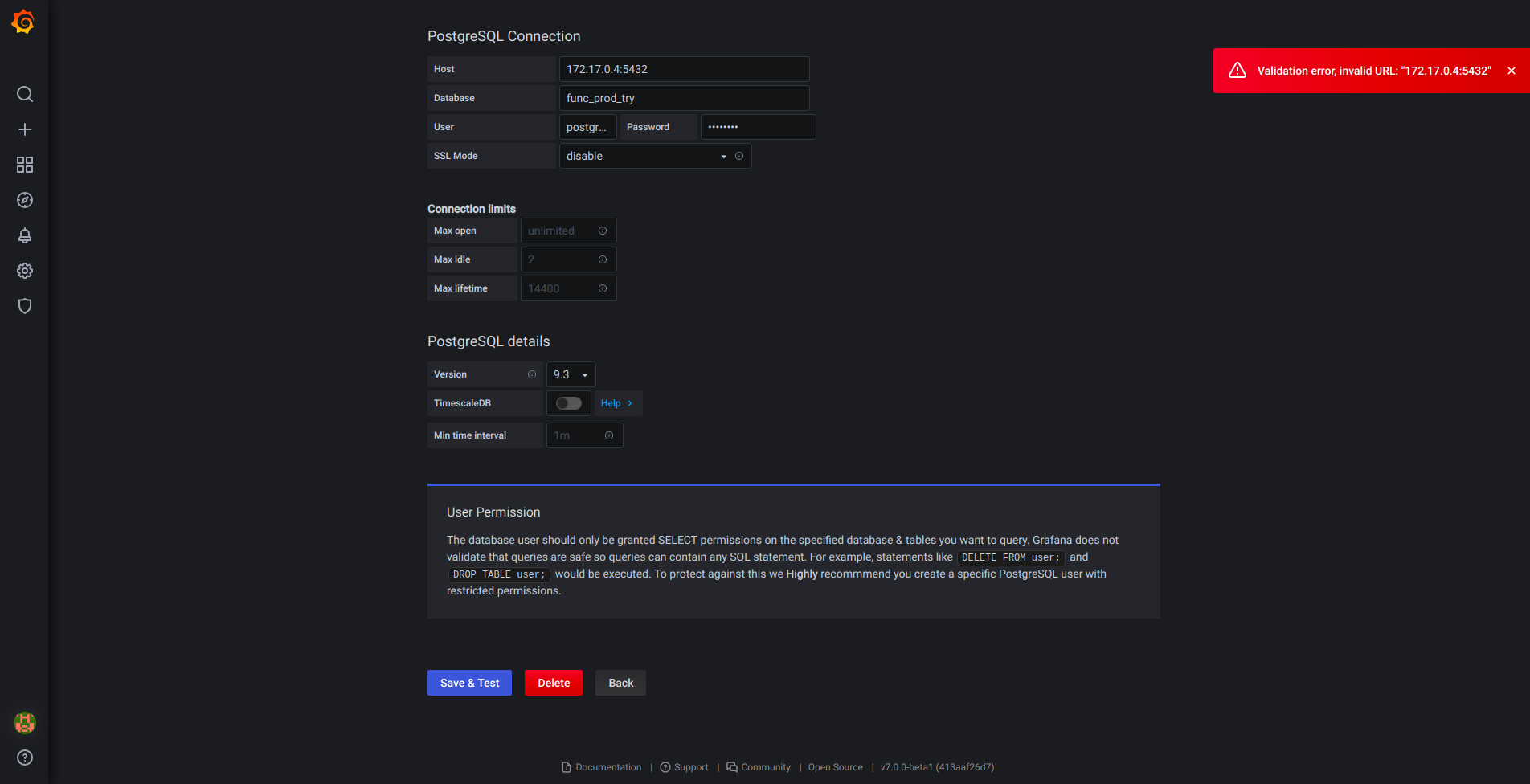Image resolution: width=1530 pixels, height=784 pixels.
Task: Click the Save & Test button
Action: pos(469,683)
